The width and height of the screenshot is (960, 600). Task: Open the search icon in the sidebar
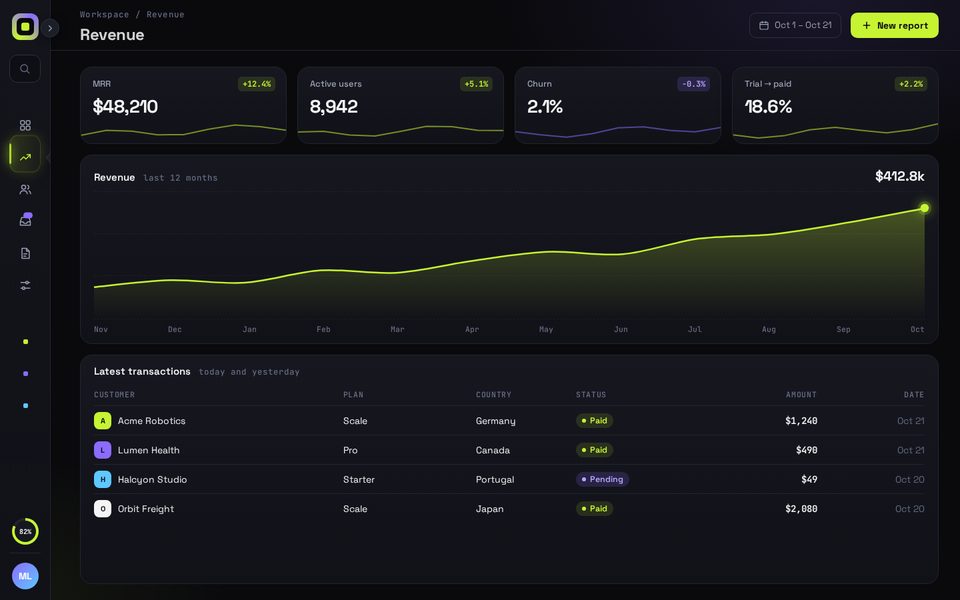pos(25,69)
